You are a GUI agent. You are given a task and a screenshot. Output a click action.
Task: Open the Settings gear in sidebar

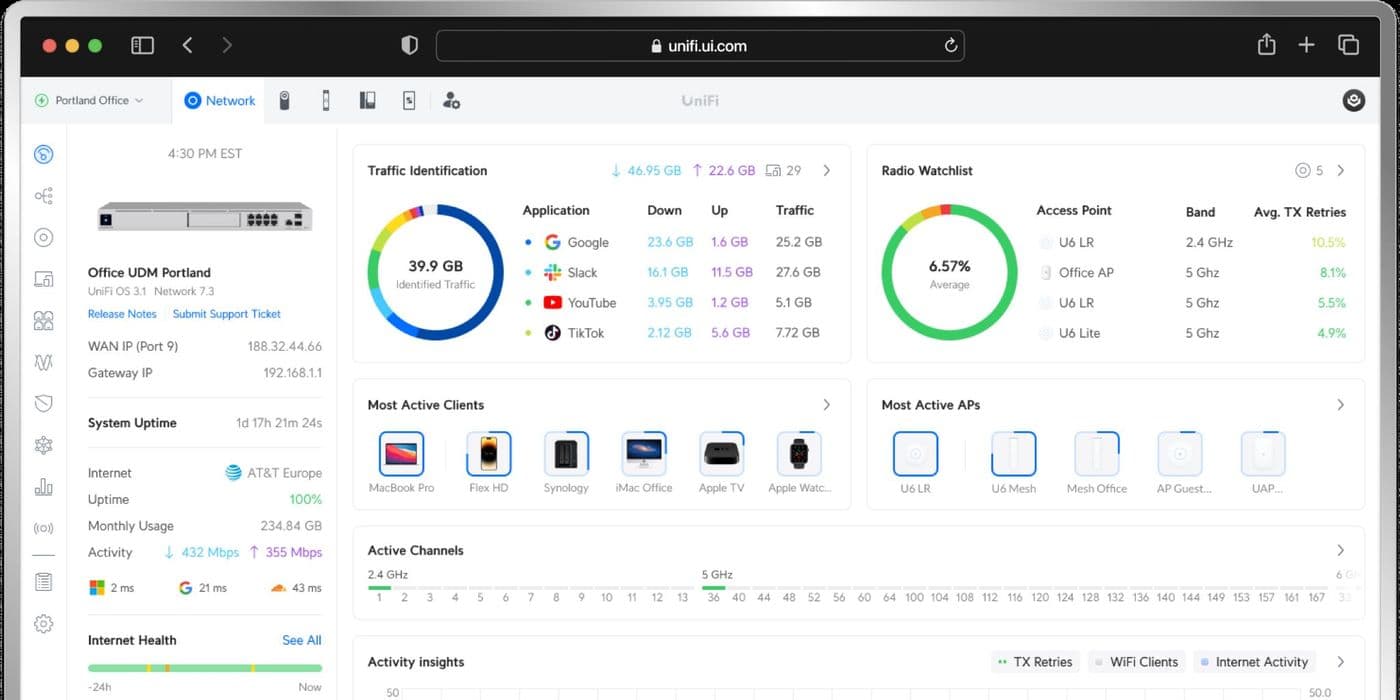coord(43,624)
